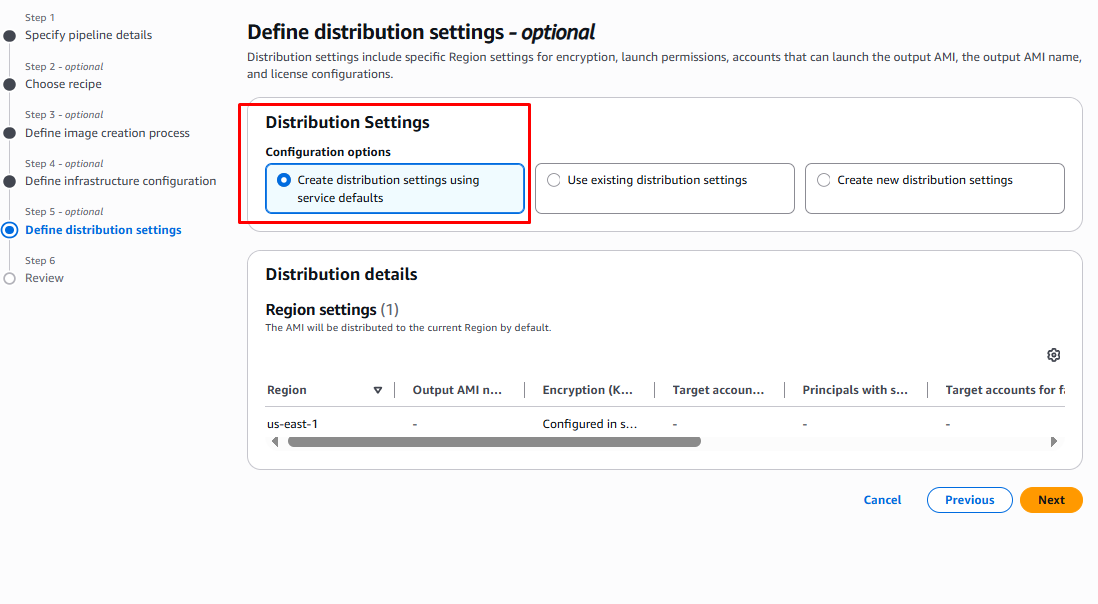1098x604 pixels.
Task: Sort the table by Region column arrow
Action: click(377, 390)
